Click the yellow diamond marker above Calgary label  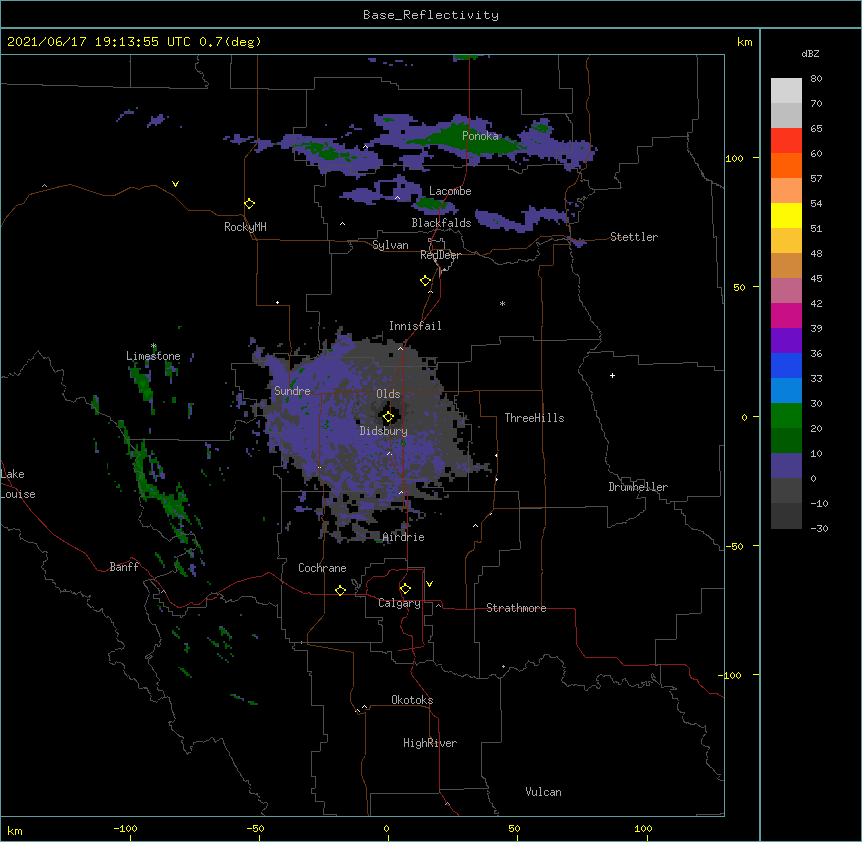[405, 589]
